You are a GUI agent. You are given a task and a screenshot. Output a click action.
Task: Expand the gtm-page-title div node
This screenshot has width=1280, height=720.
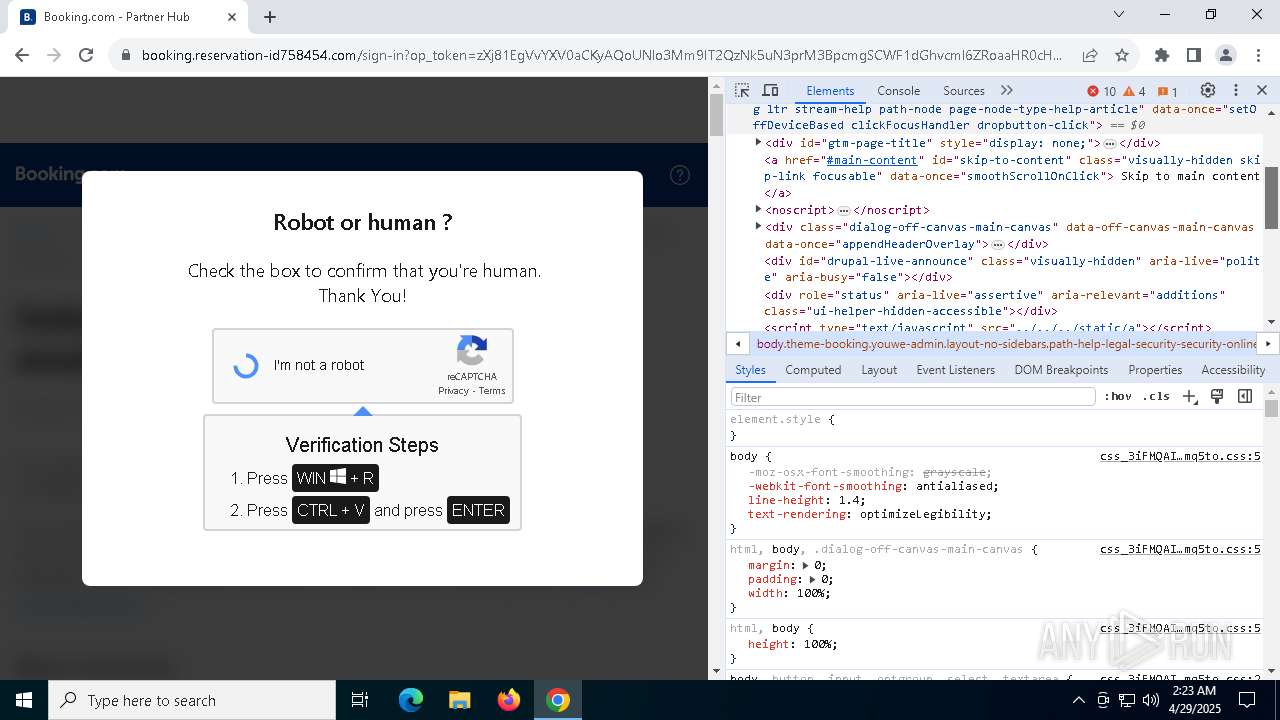pyautogui.click(x=759, y=143)
